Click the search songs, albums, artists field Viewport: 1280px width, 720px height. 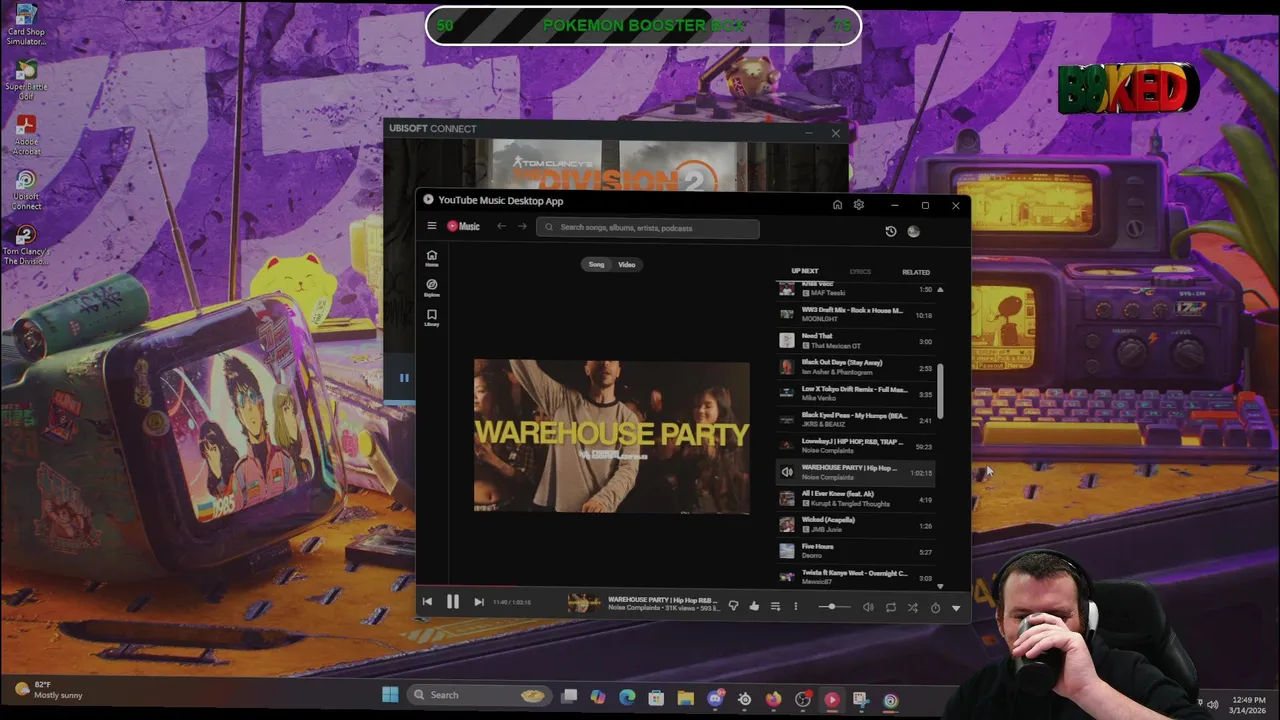(x=648, y=227)
